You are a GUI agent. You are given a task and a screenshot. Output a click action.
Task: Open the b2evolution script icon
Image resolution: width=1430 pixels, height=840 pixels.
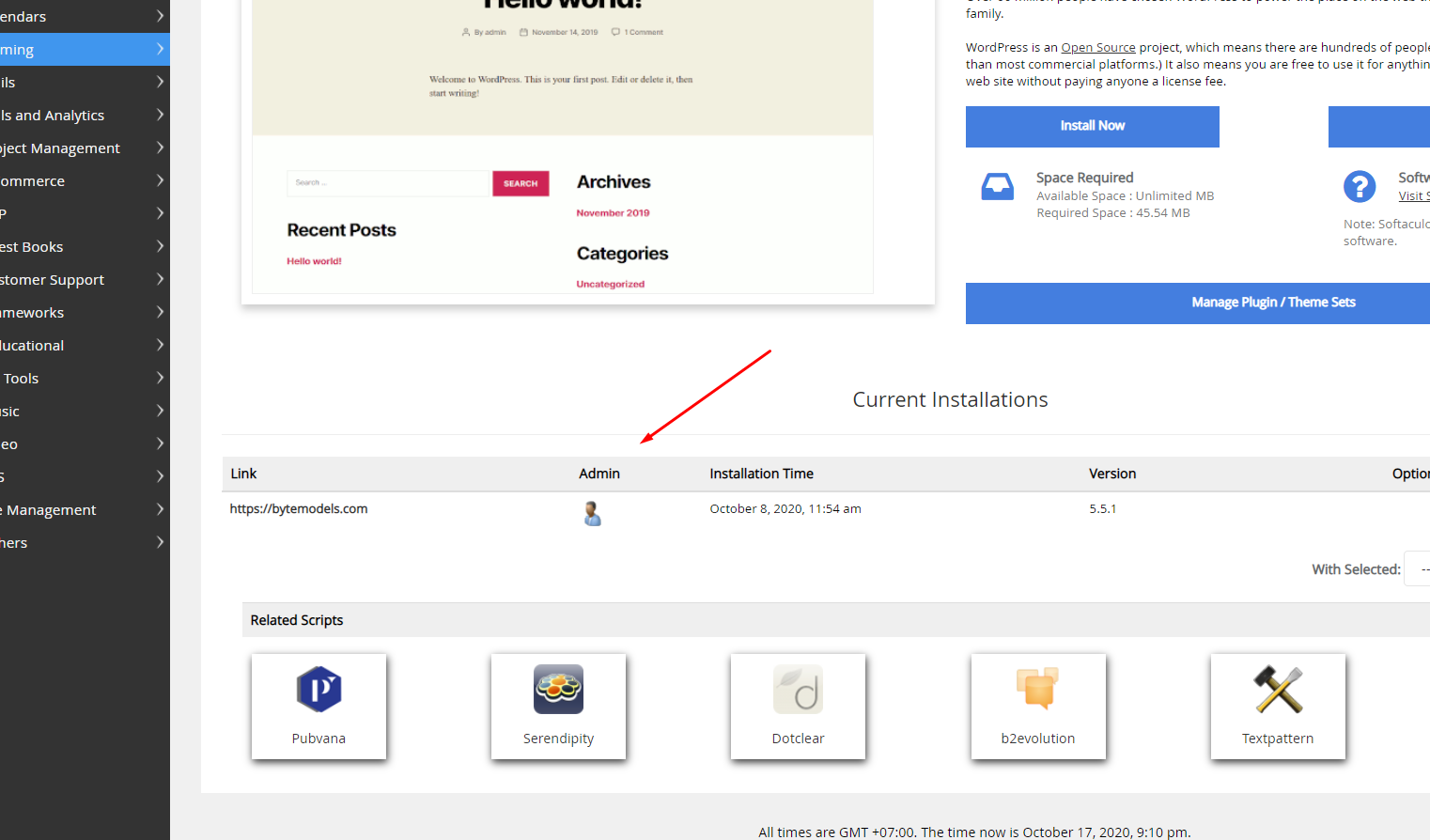point(1037,691)
